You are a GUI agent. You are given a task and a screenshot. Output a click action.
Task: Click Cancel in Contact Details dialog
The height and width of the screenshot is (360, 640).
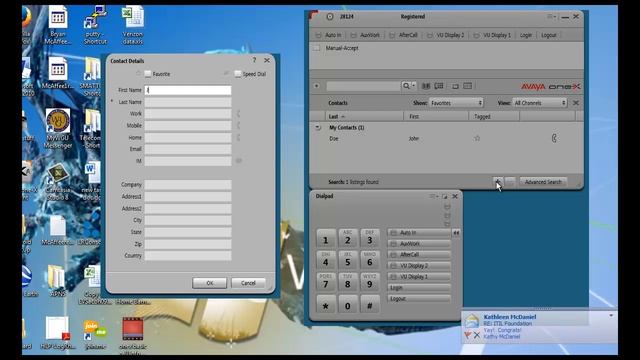[248, 283]
